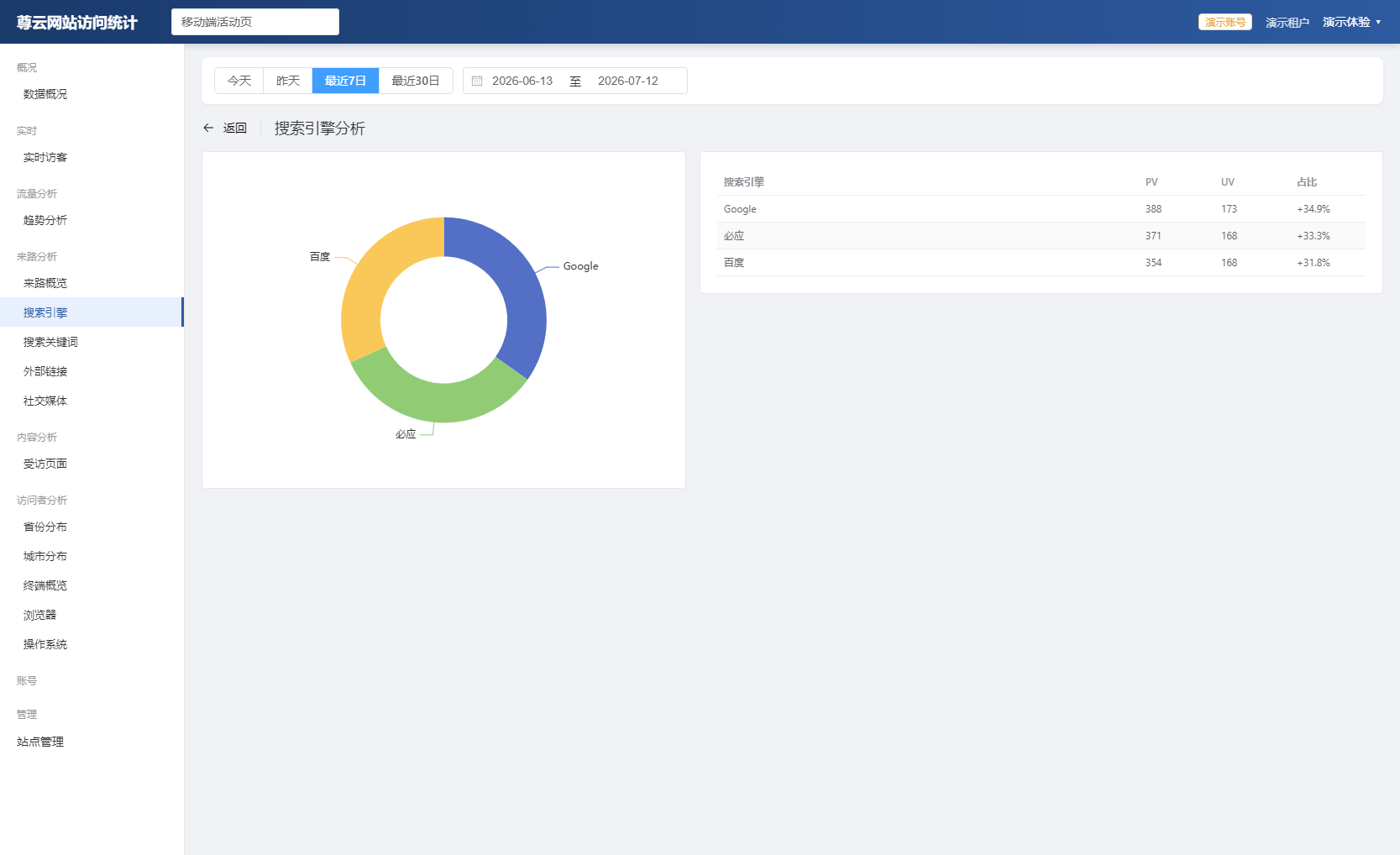
Task: Click 尊云网站访问统计 logo title
Action: (76, 23)
